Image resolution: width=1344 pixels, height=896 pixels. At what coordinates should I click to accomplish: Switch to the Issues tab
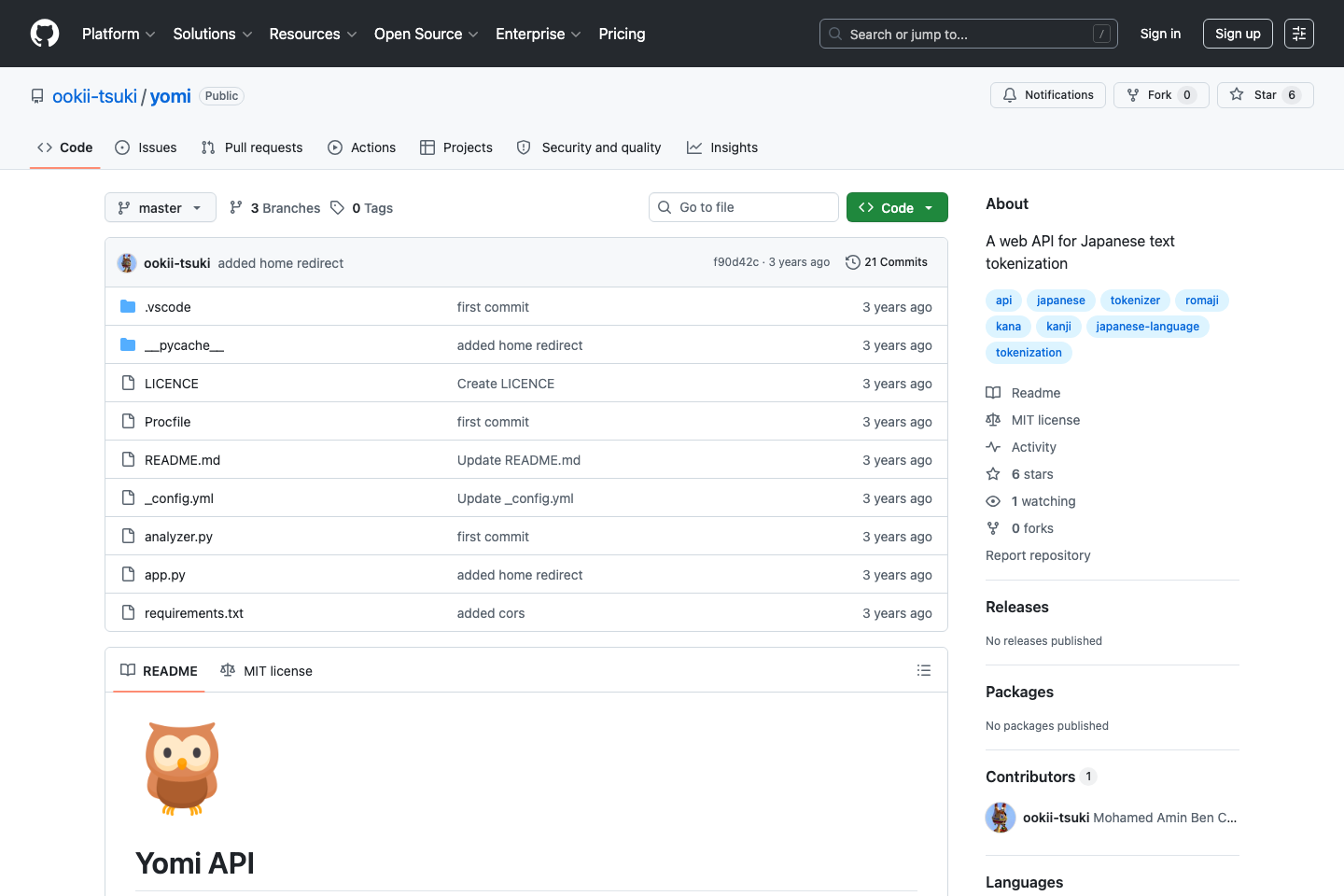(x=146, y=147)
